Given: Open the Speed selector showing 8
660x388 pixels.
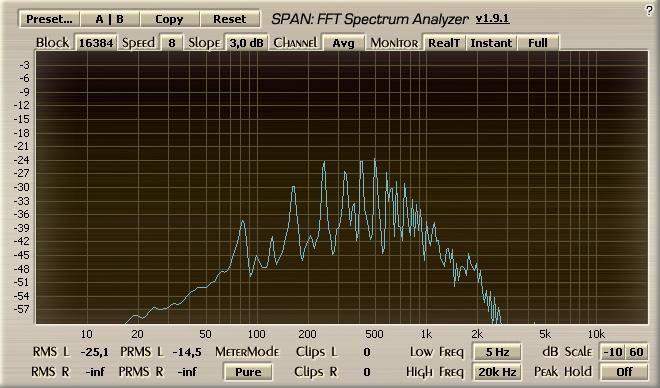Looking at the screenshot, I should pyautogui.click(x=172, y=43).
